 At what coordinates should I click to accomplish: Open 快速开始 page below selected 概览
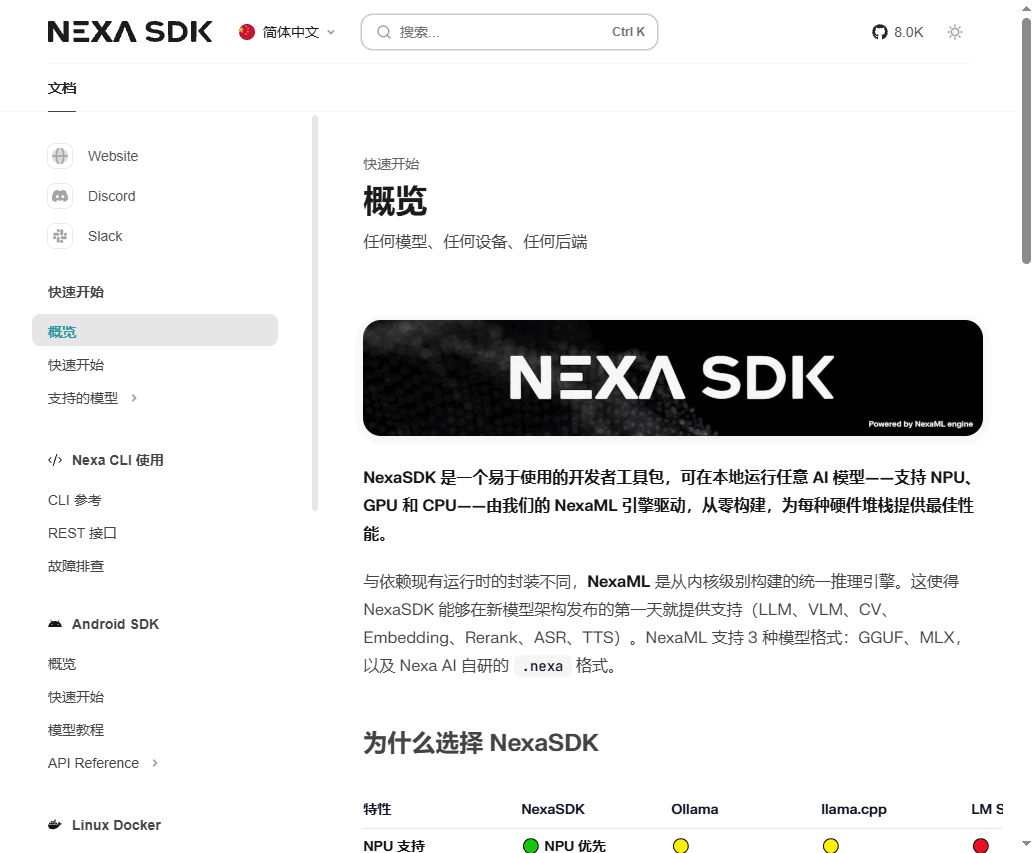point(76,365)
